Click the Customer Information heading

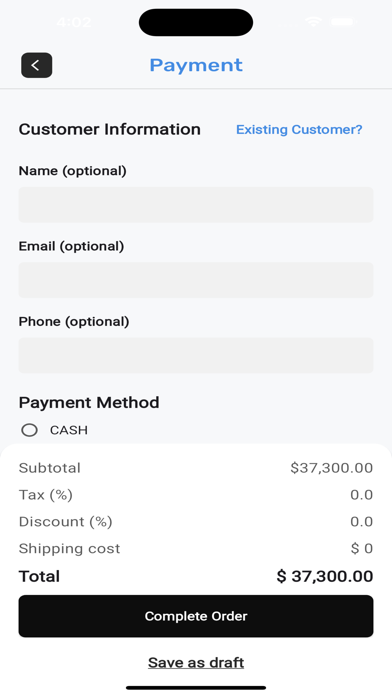(110, 129)
